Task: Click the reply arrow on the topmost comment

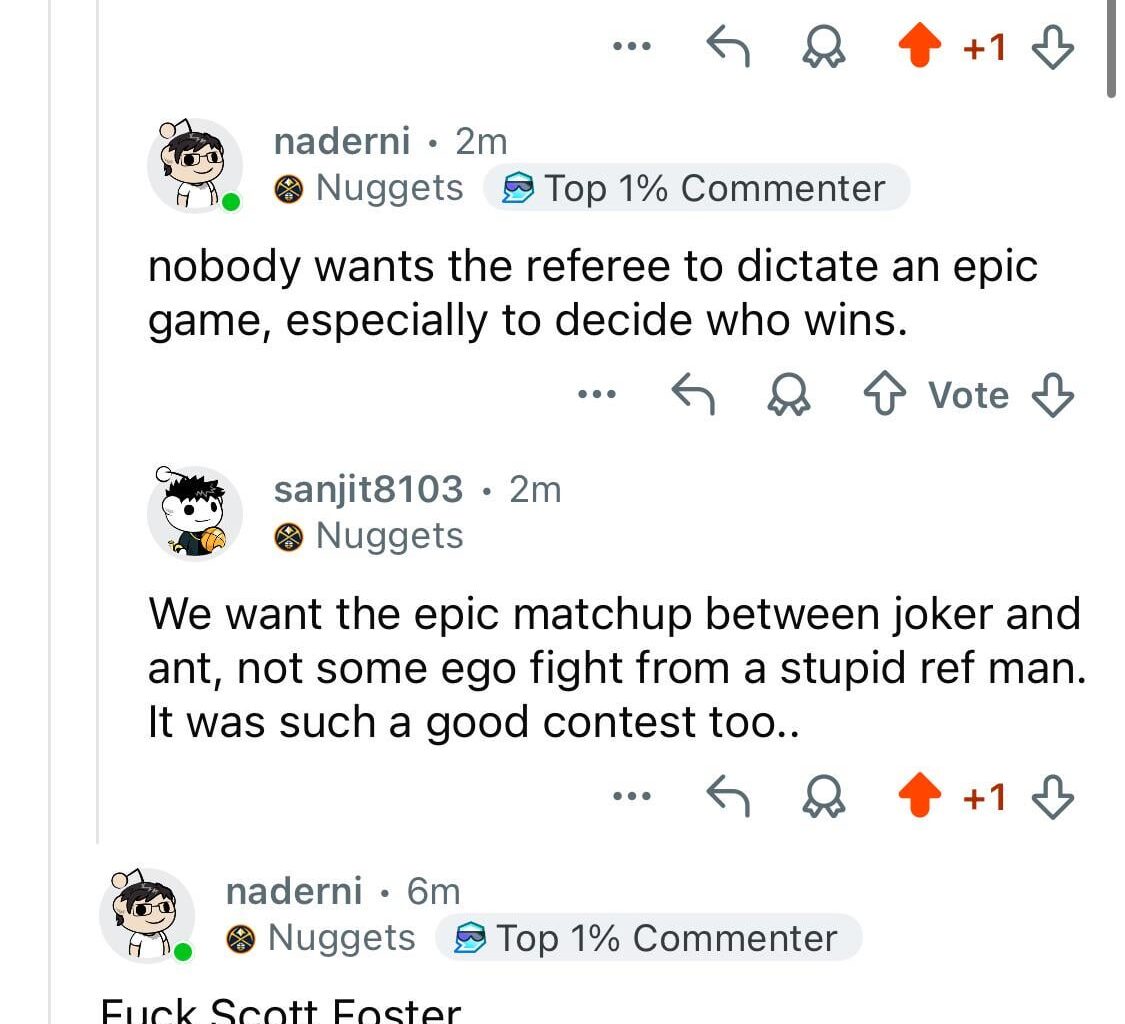Action: [728, 46]
